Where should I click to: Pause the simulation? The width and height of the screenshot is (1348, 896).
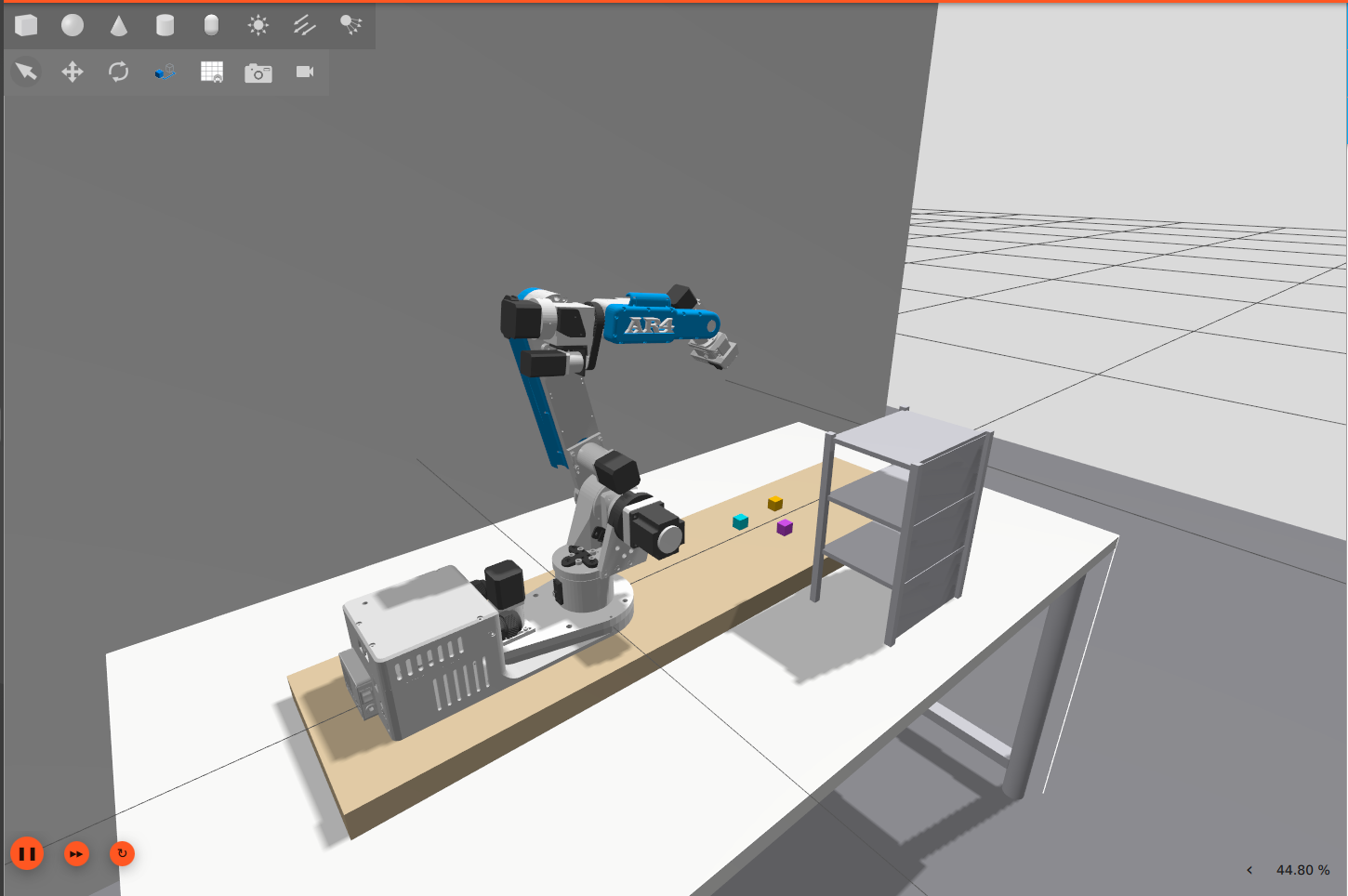27,853
